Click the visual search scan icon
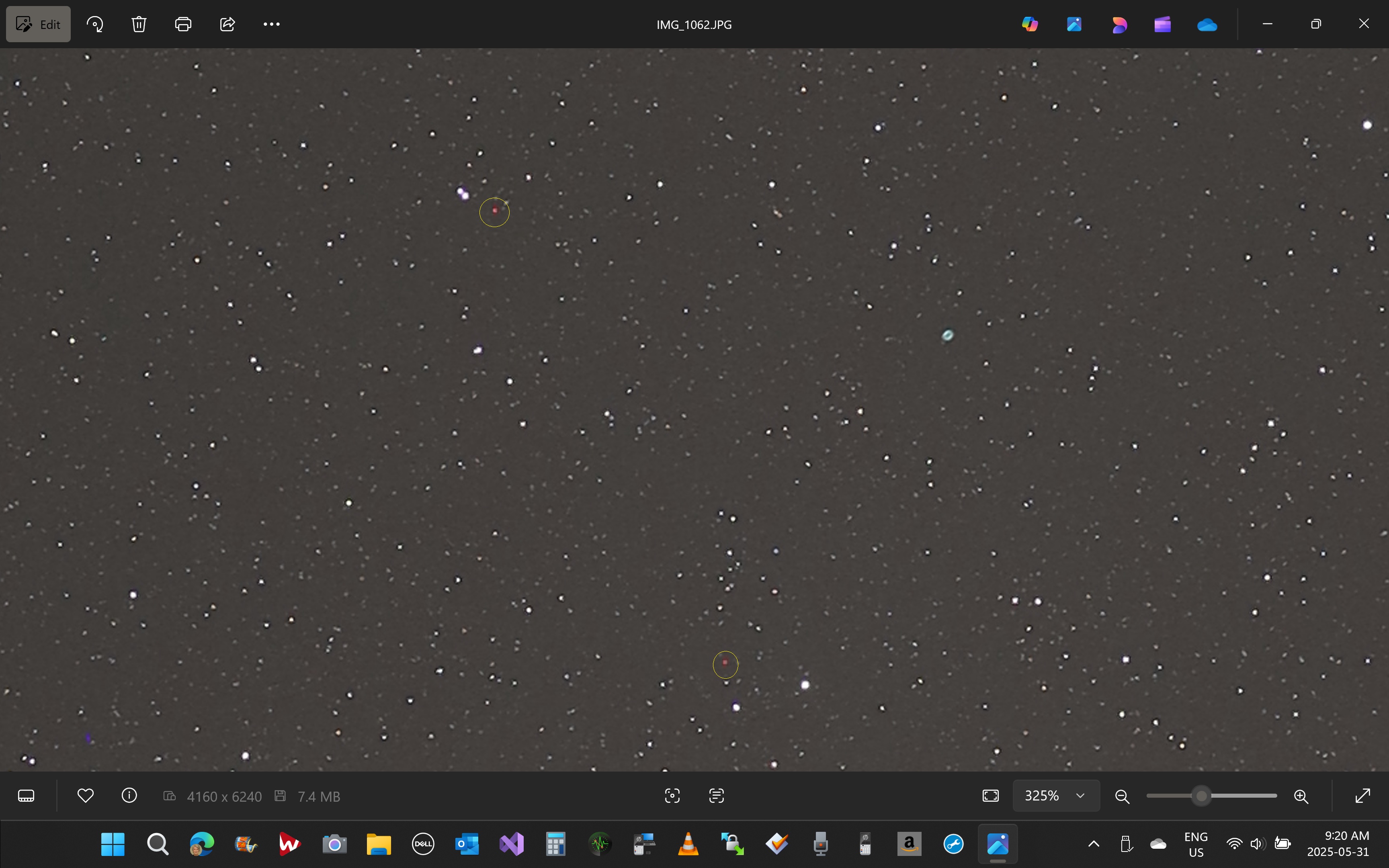 672,796
